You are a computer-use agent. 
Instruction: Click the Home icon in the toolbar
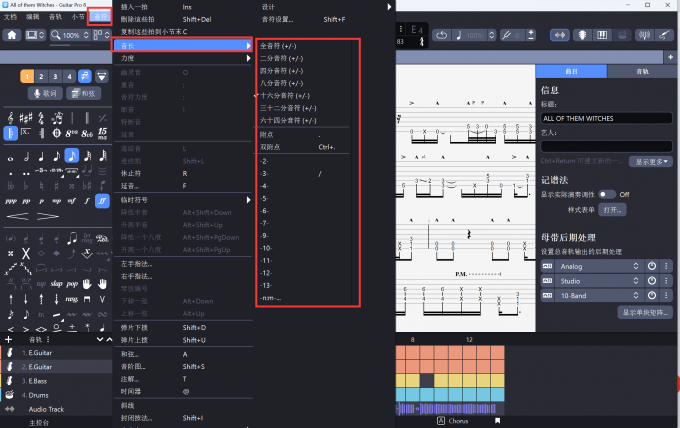point(12,35)
